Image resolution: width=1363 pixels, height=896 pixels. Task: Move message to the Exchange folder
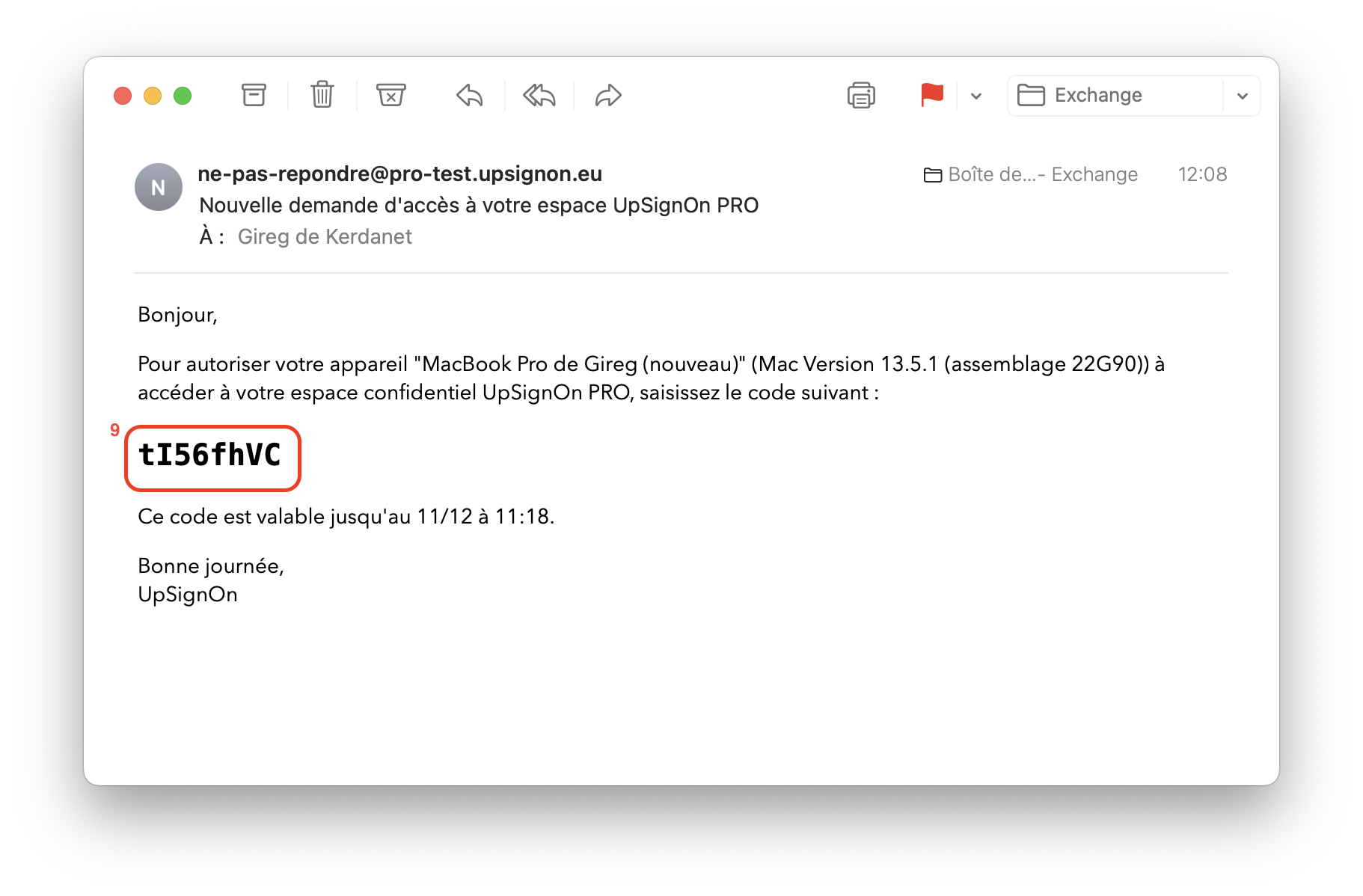(1115, 96)
